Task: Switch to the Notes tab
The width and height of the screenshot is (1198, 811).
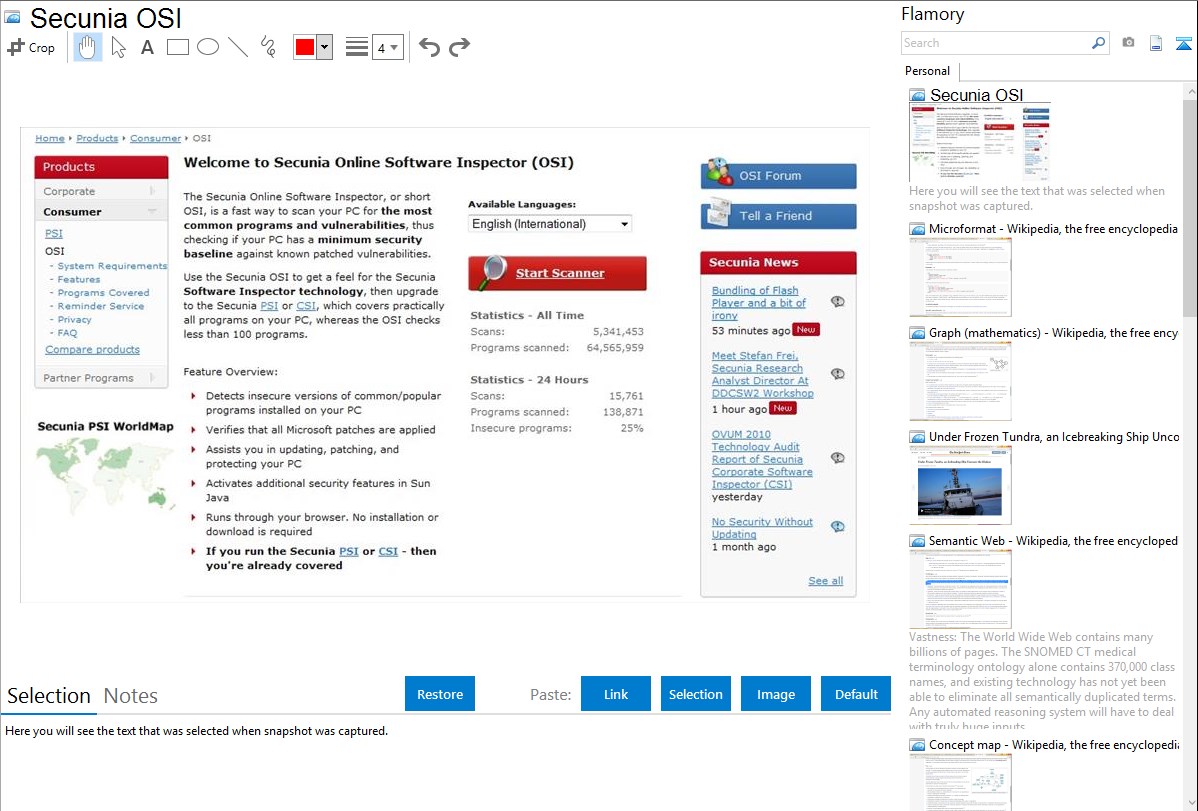Action: tap(131, 696)
